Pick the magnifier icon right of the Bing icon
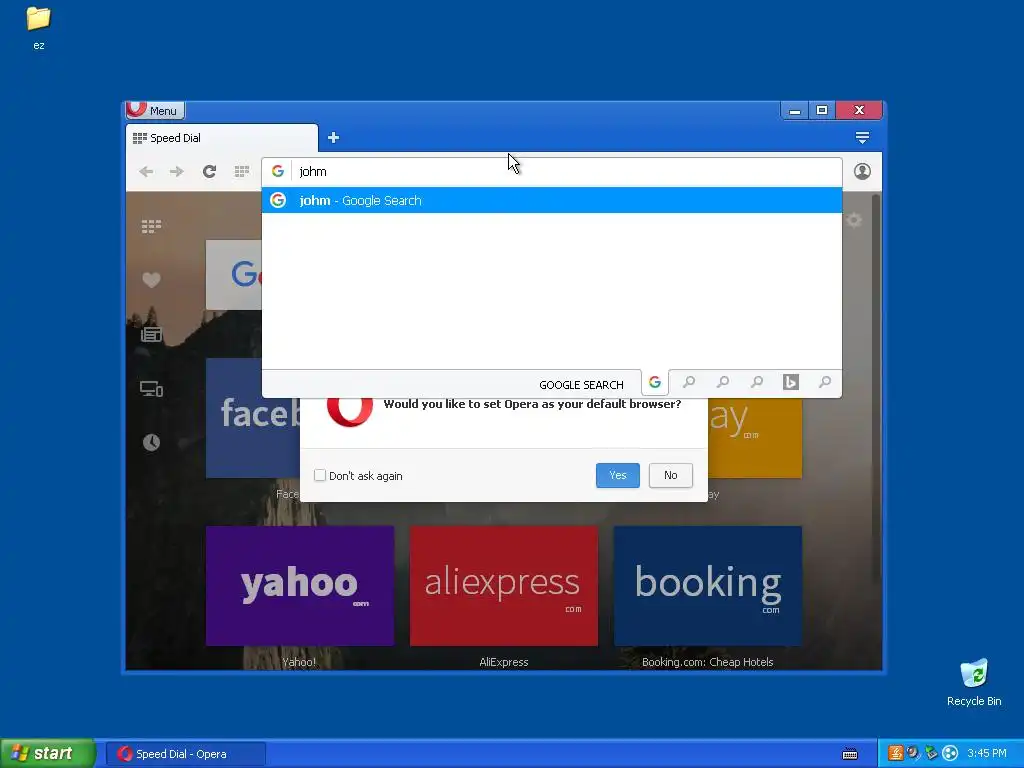This screenshot has width=1024, height=768. coord(825,382)
